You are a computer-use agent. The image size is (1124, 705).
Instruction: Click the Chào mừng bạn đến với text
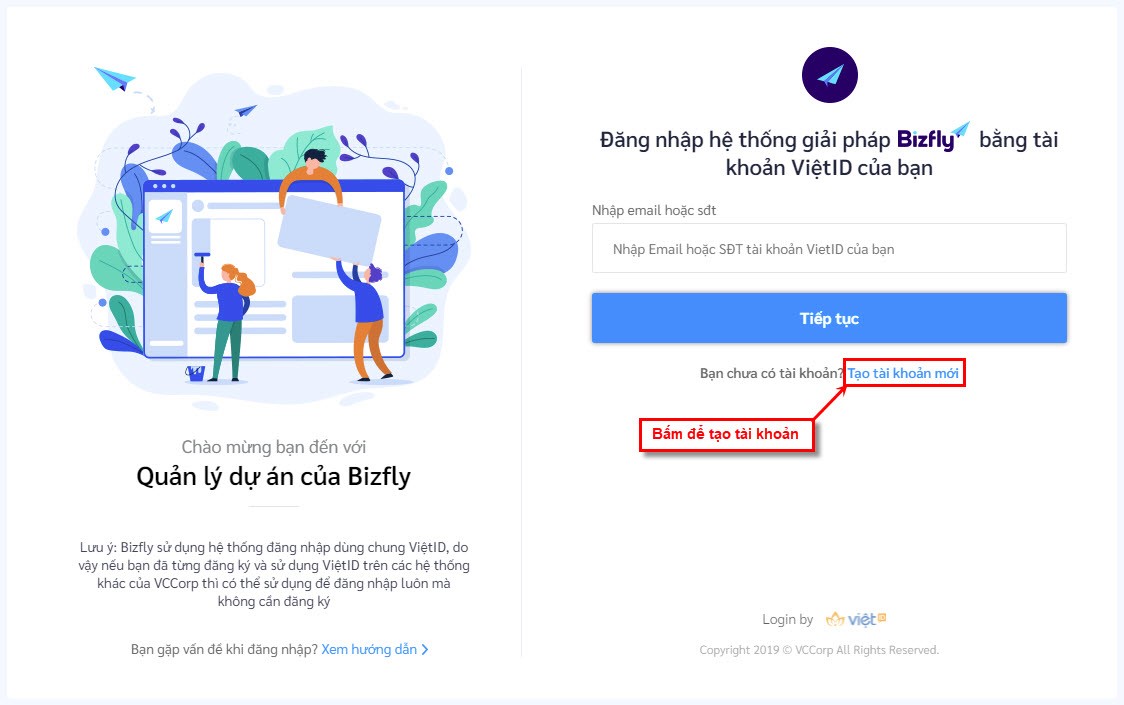click(273, 447)
